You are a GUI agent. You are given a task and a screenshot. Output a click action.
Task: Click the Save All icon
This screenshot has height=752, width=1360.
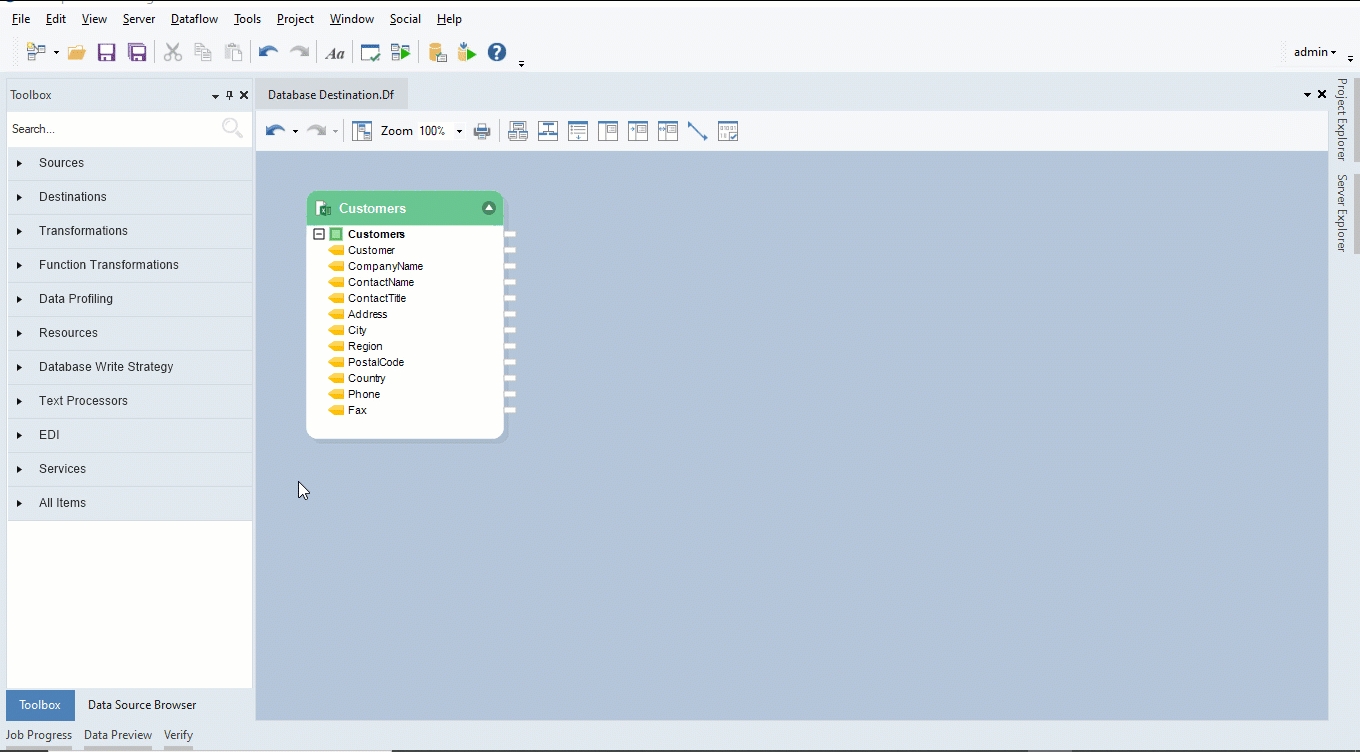tap(137, 53)
